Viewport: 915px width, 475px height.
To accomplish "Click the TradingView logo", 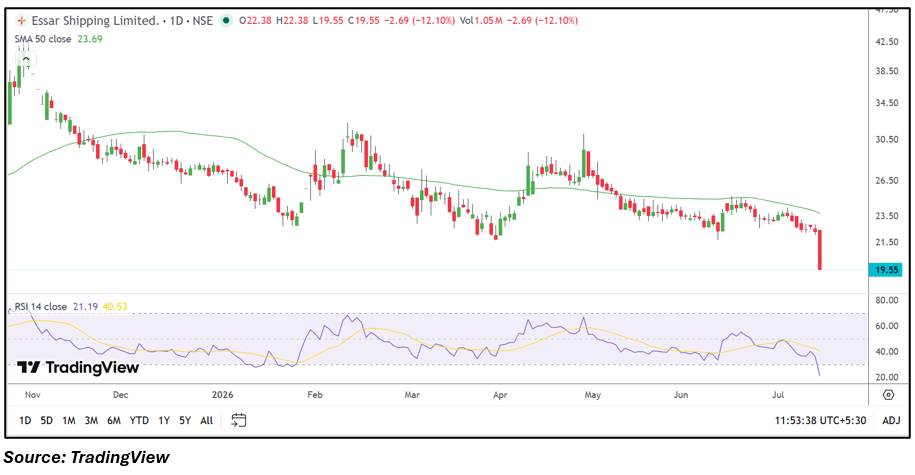I will click(x=78, y=368).
